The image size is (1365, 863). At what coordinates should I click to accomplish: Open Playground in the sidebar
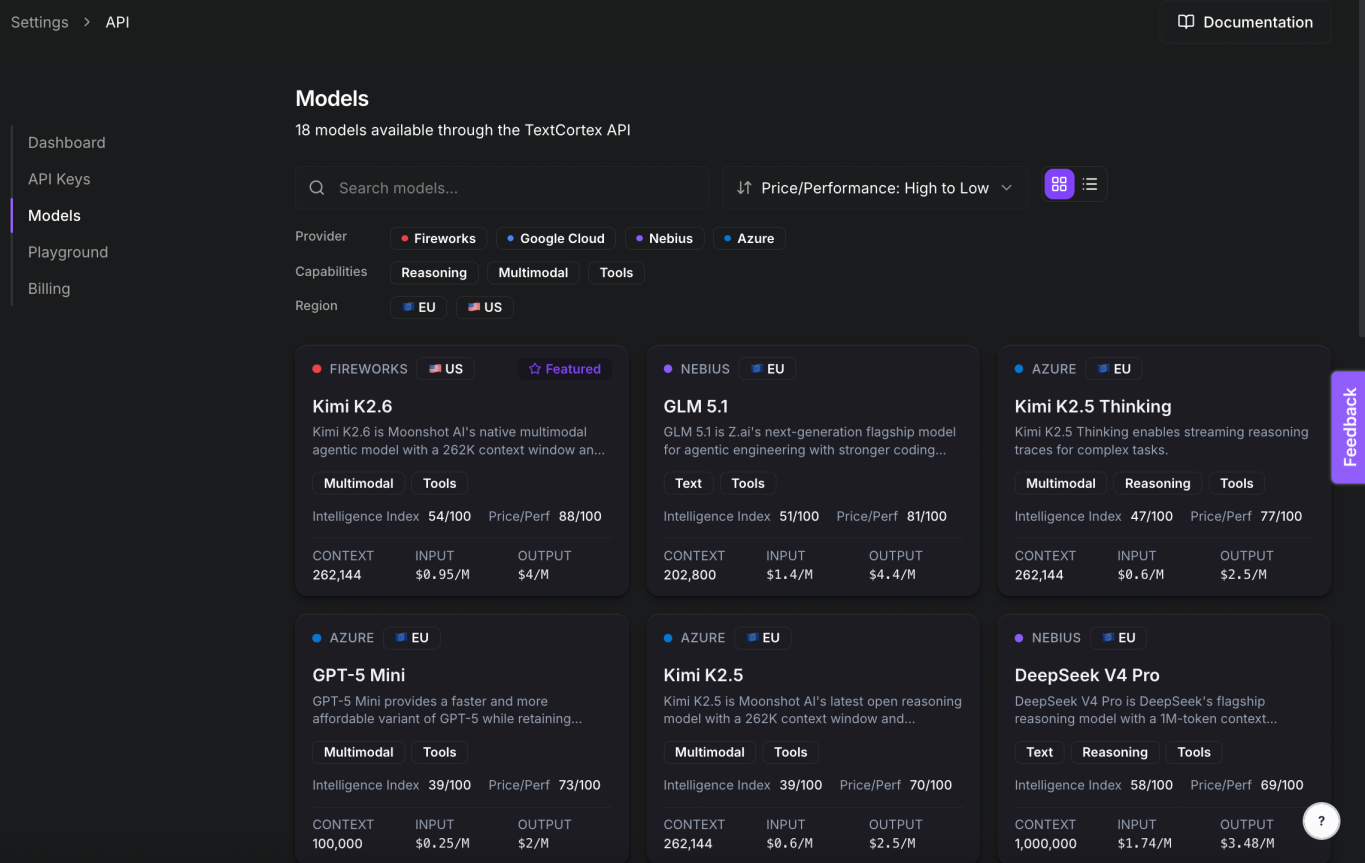(x=68, y=252)
